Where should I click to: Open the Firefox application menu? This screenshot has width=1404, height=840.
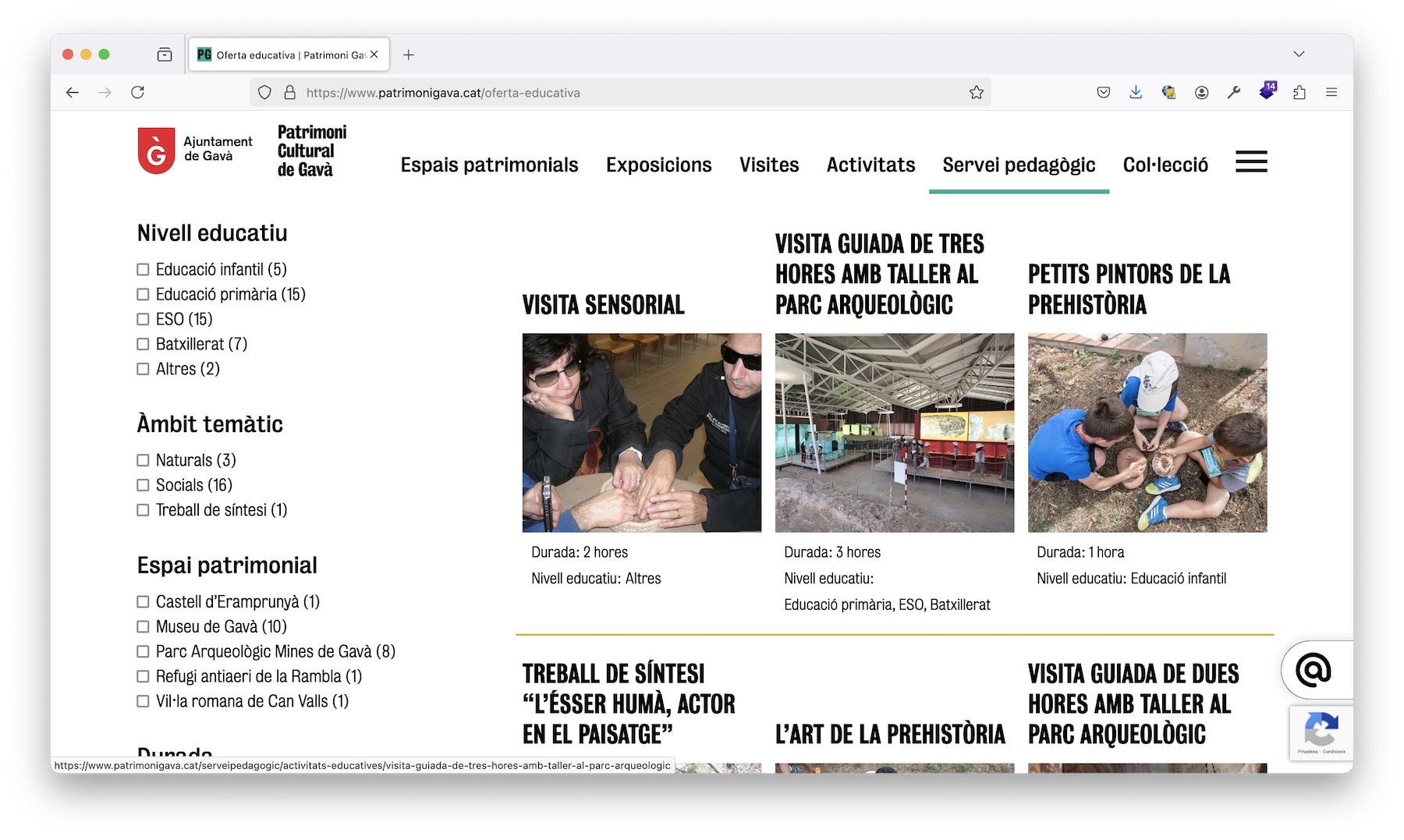coord(1331,93)
